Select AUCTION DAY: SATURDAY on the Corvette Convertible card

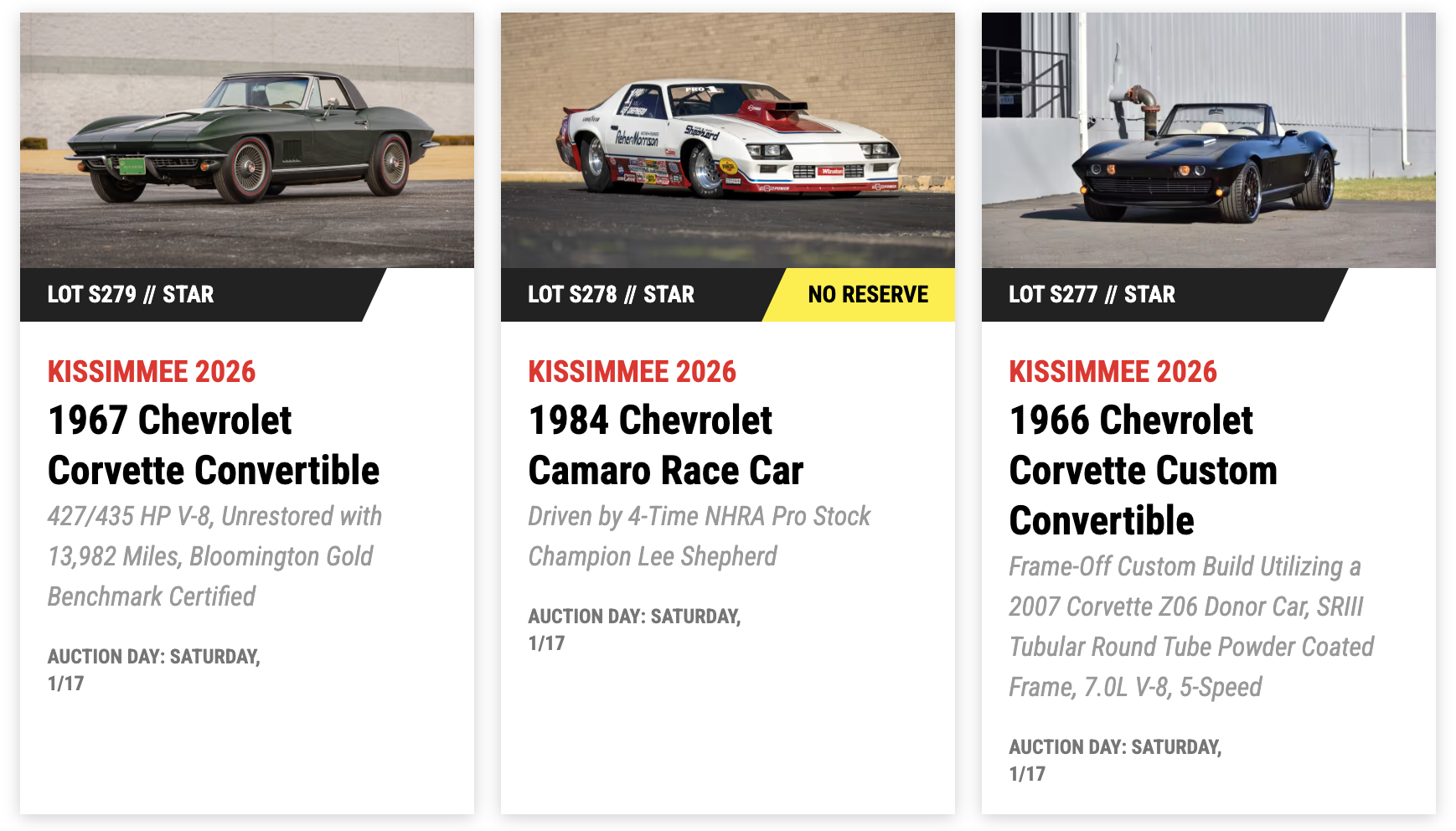coord(156,658)
